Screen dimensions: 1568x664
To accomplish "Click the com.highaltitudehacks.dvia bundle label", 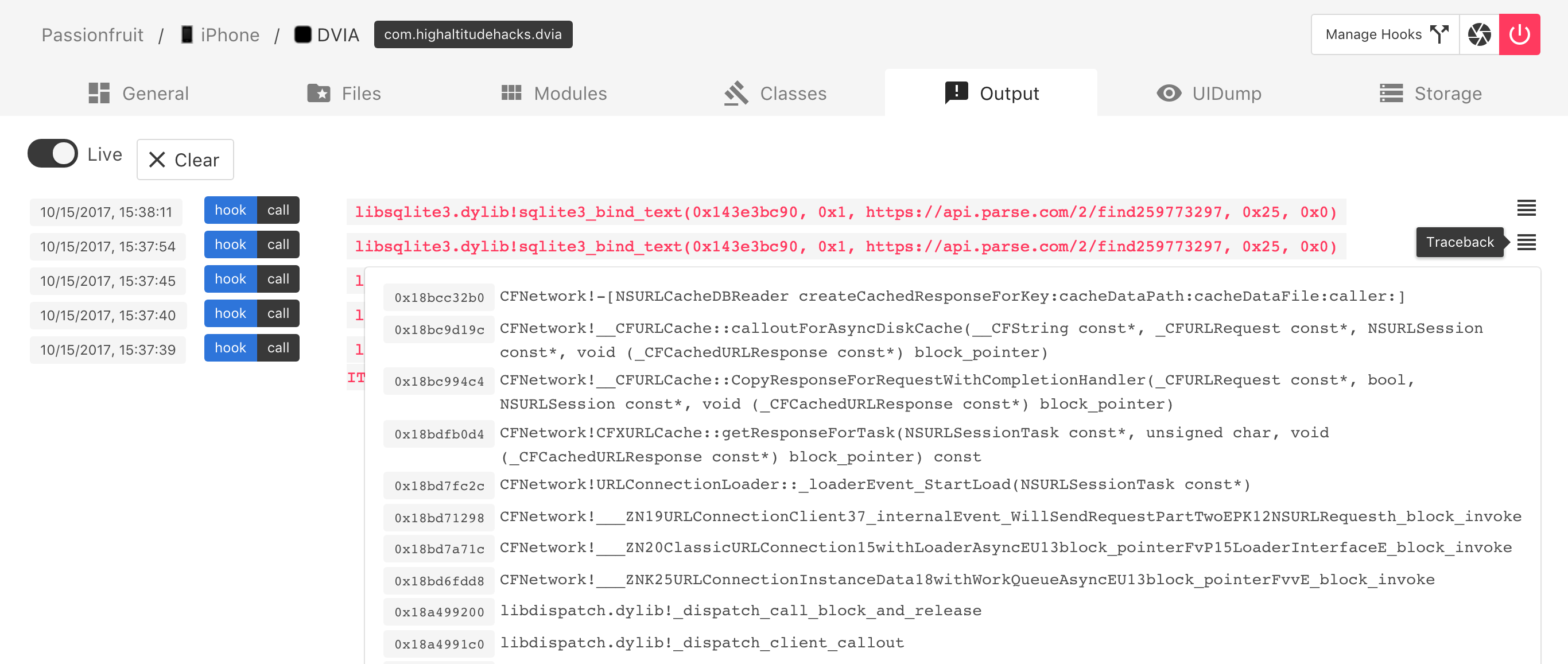I will click(x=473, y=34).
